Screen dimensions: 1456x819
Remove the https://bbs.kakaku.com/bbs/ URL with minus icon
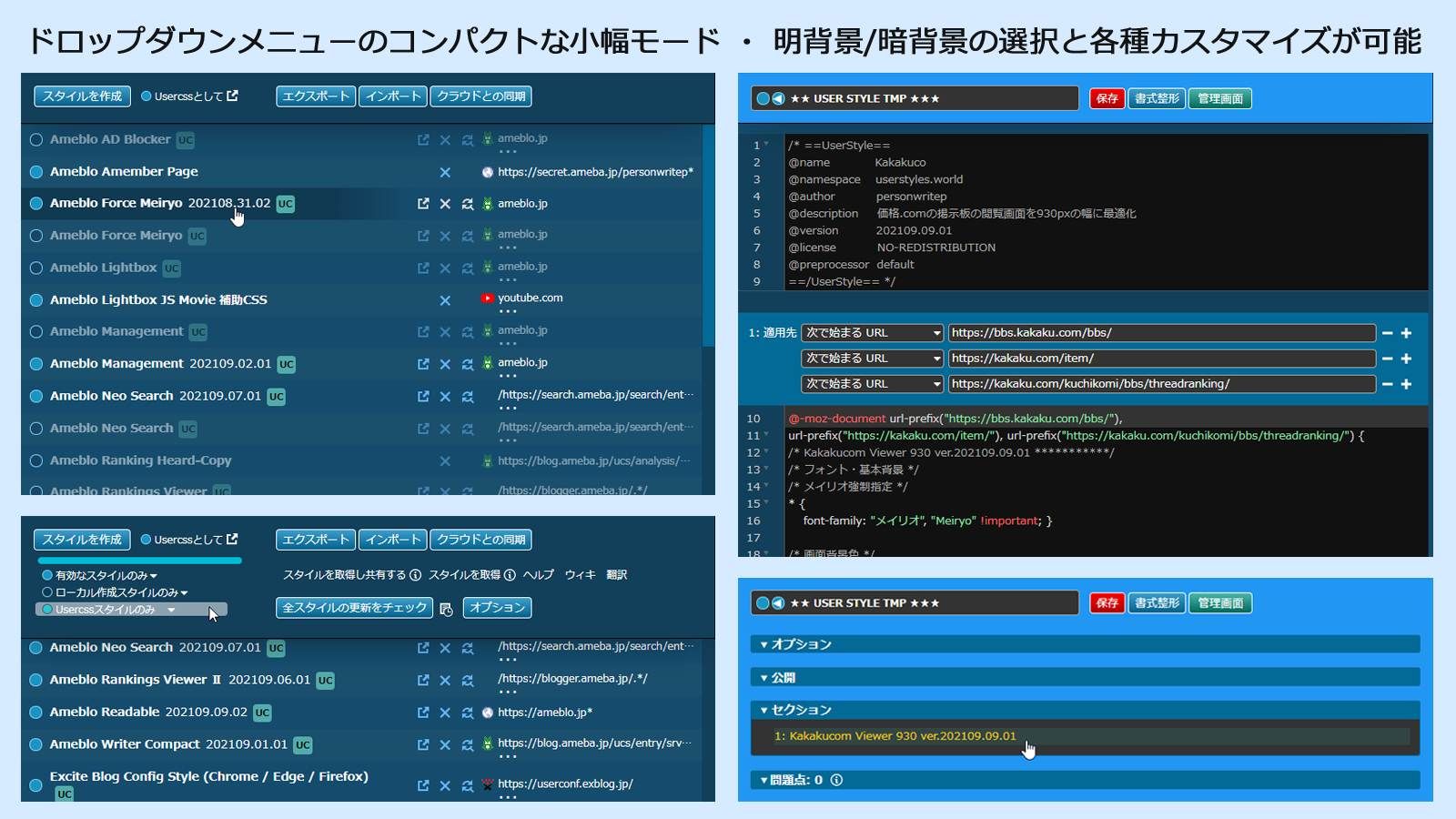pos(1387,333)
